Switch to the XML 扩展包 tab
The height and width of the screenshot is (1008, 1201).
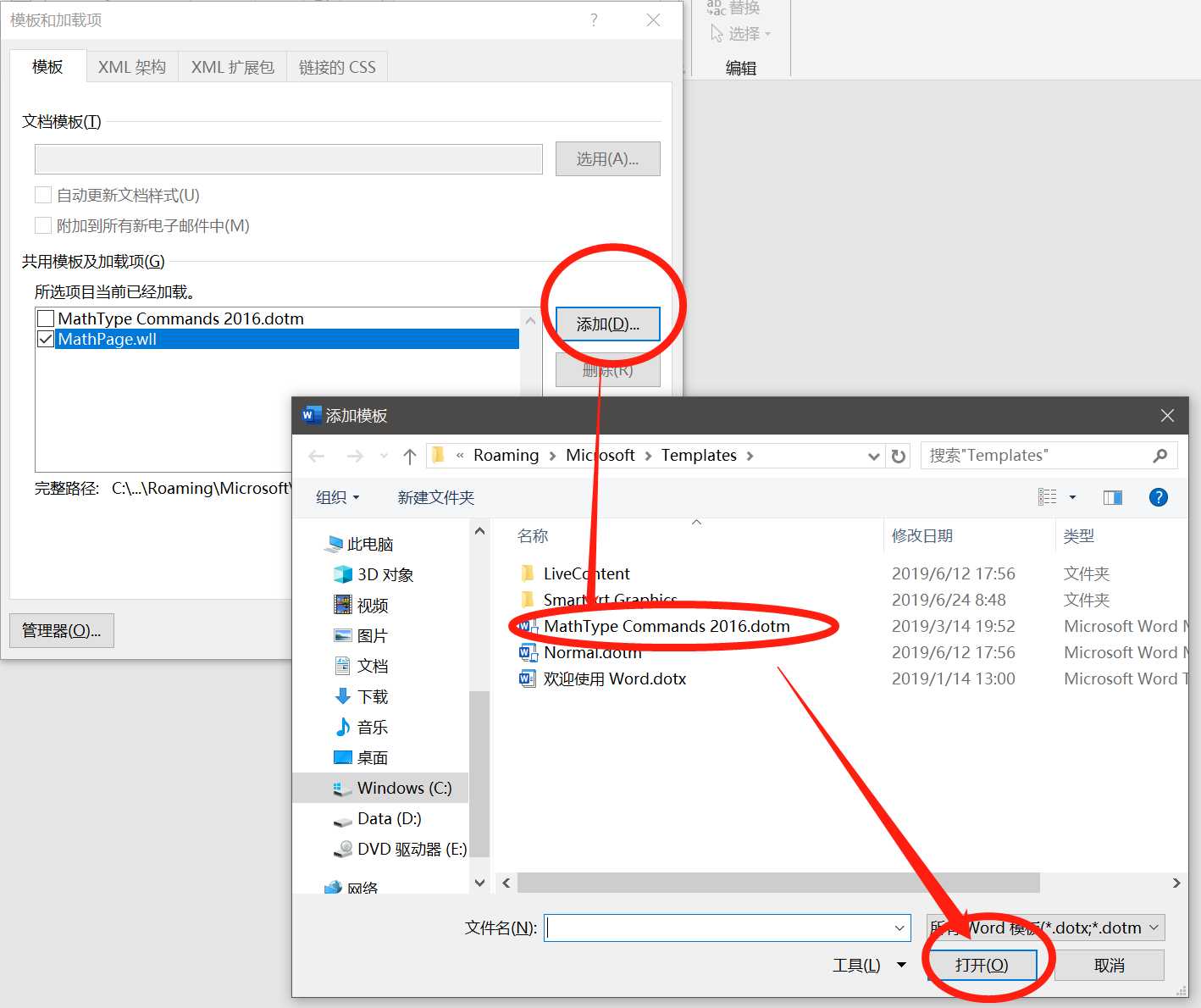(x=232, y=67)
